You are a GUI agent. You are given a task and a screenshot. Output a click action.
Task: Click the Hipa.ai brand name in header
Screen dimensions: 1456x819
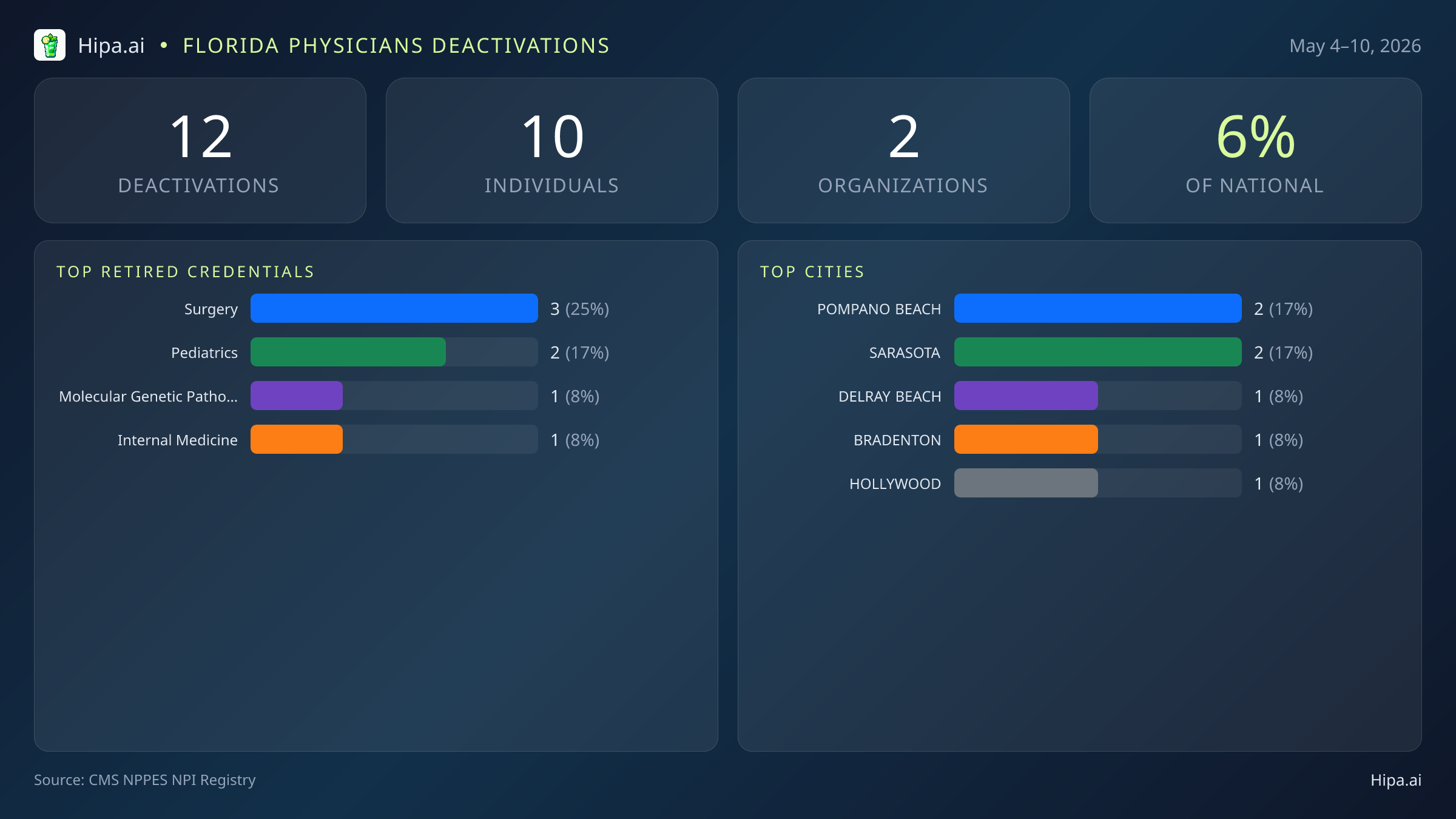tap(111, 45)
